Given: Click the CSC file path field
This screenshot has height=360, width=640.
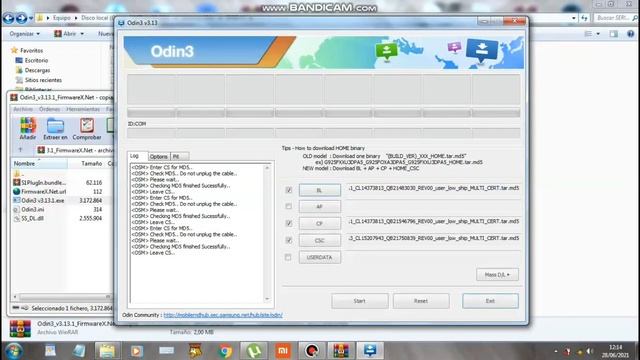Looking at the screenshot, I should tap(433, 238).
